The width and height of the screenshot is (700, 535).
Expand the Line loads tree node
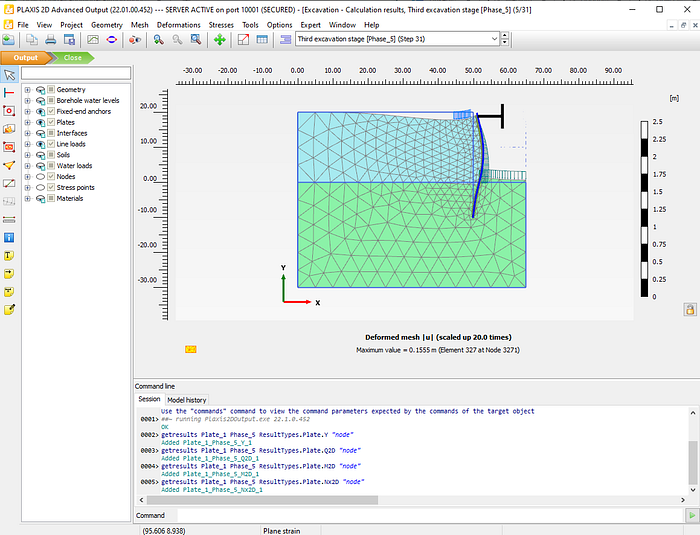(x=28, y=144)
